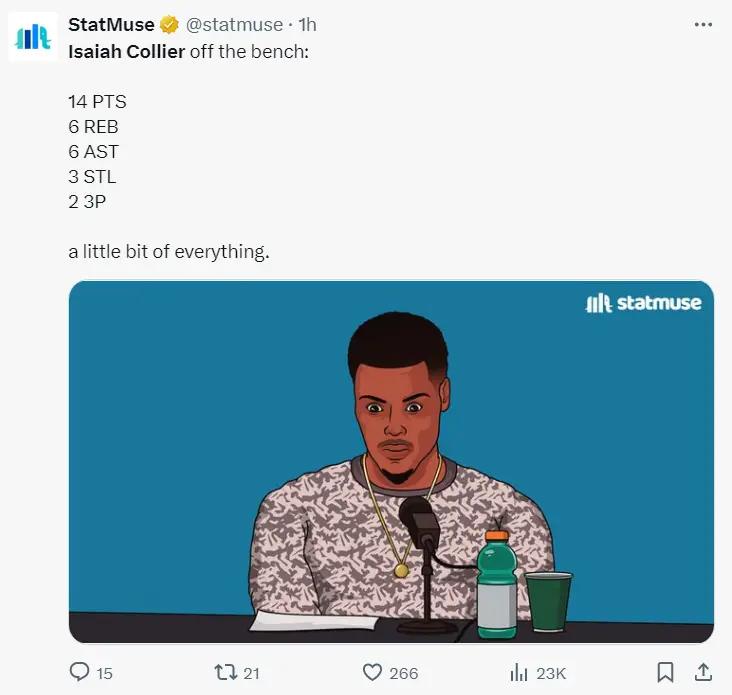Open the StatMuse display name link
The width and height of the screenshot is (732, 695).
tap(111, 25)
